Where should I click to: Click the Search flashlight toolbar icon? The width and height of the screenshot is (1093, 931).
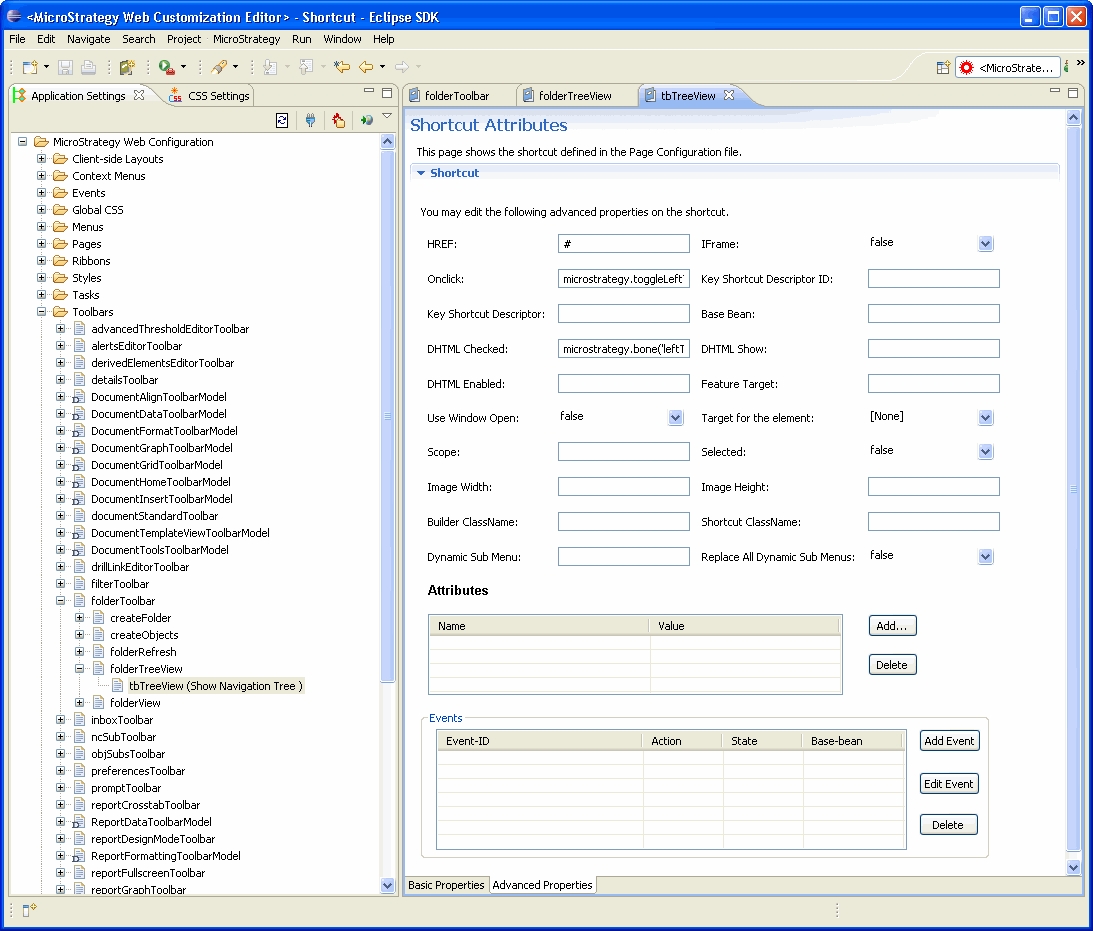point(219,67)
